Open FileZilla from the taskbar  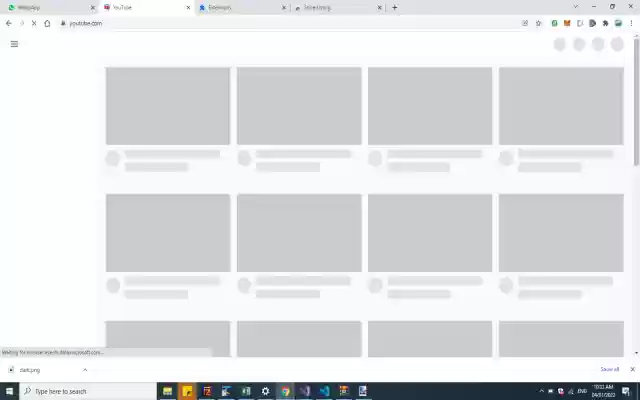point(207,391)
